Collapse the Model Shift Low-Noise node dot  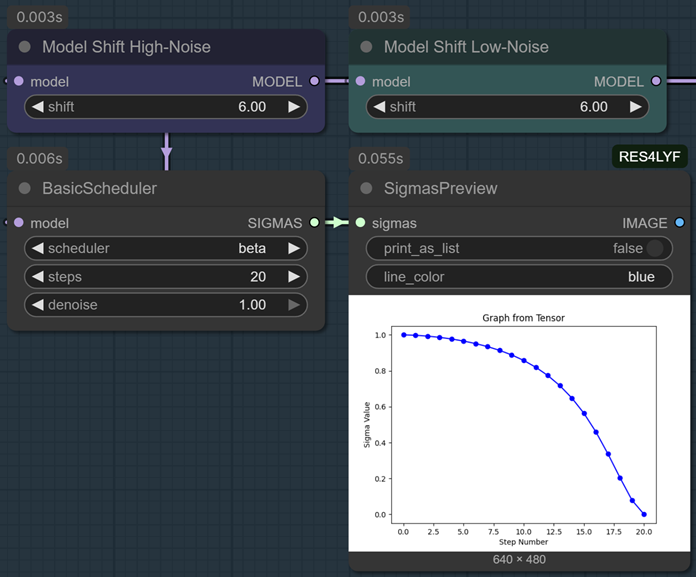tap(366, 47)
